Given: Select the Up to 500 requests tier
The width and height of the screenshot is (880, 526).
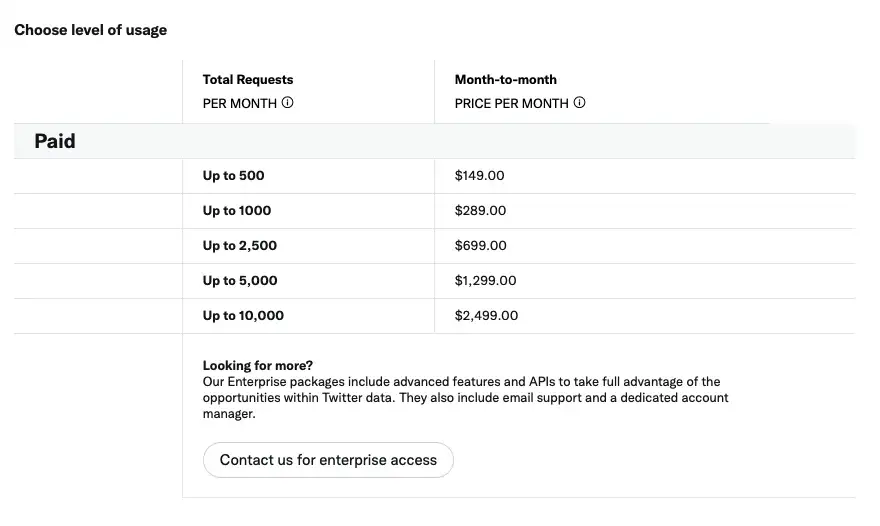Looking at the screenshot, I should 234,176.
